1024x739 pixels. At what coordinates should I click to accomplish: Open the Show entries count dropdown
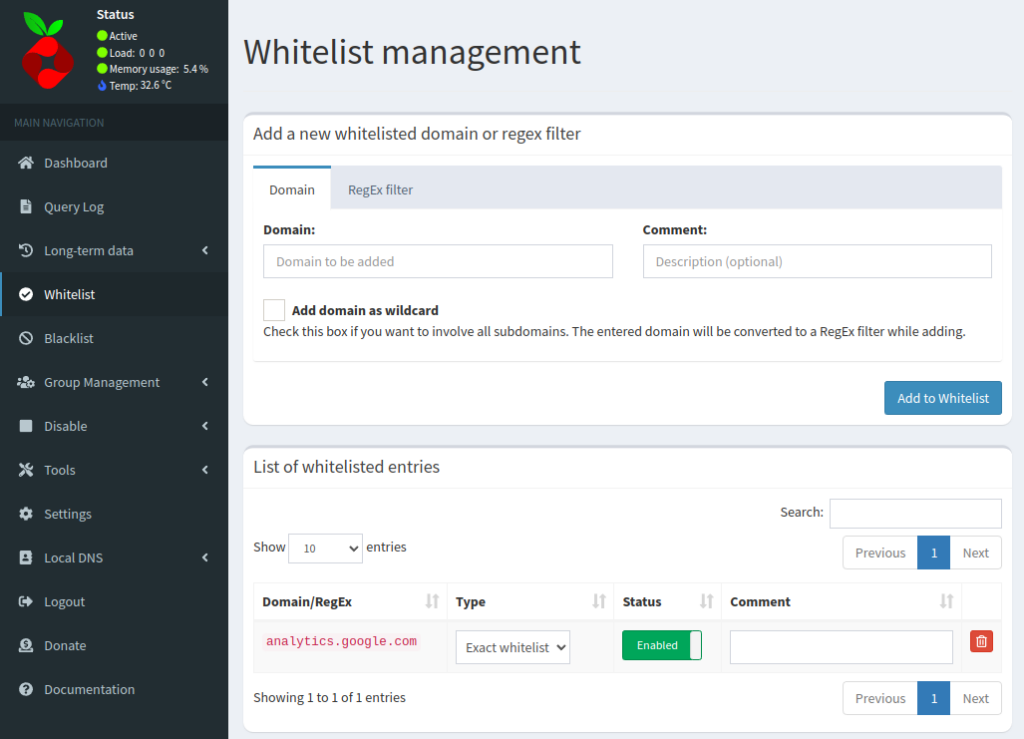click(x=325, y=548)
